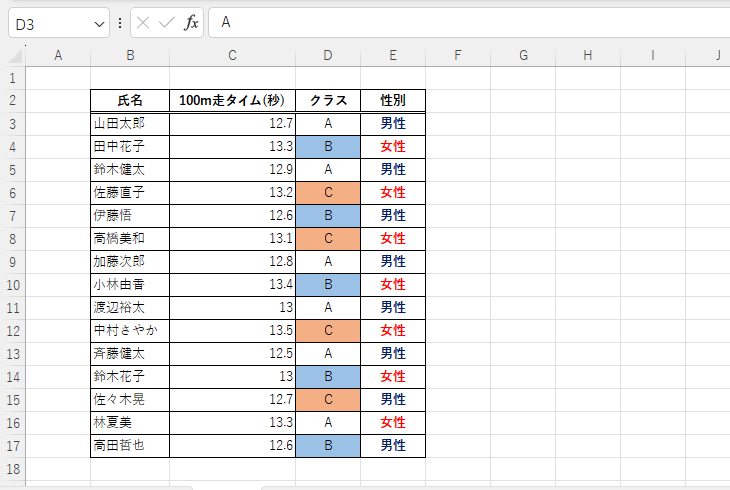Click the Cancel X icon in formula bar
The image size is (730, 490).
click(143, 22)
